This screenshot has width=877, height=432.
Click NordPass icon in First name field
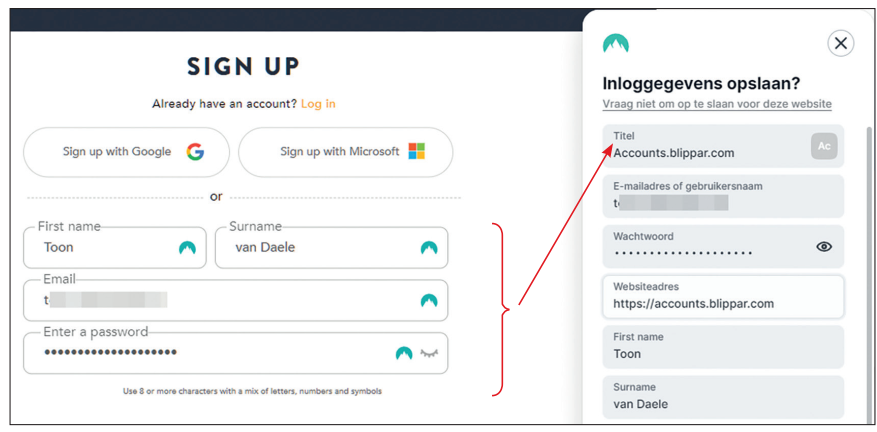187,248
